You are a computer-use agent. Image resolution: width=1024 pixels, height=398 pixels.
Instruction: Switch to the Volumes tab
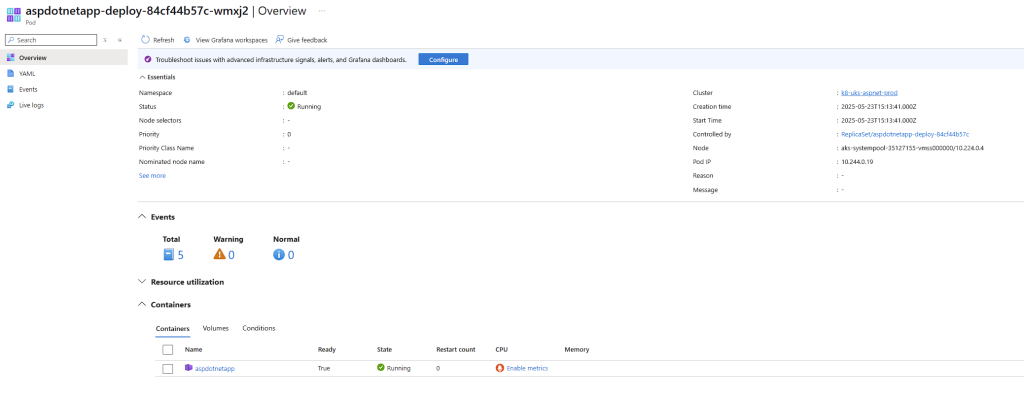(x=216, y=328)
